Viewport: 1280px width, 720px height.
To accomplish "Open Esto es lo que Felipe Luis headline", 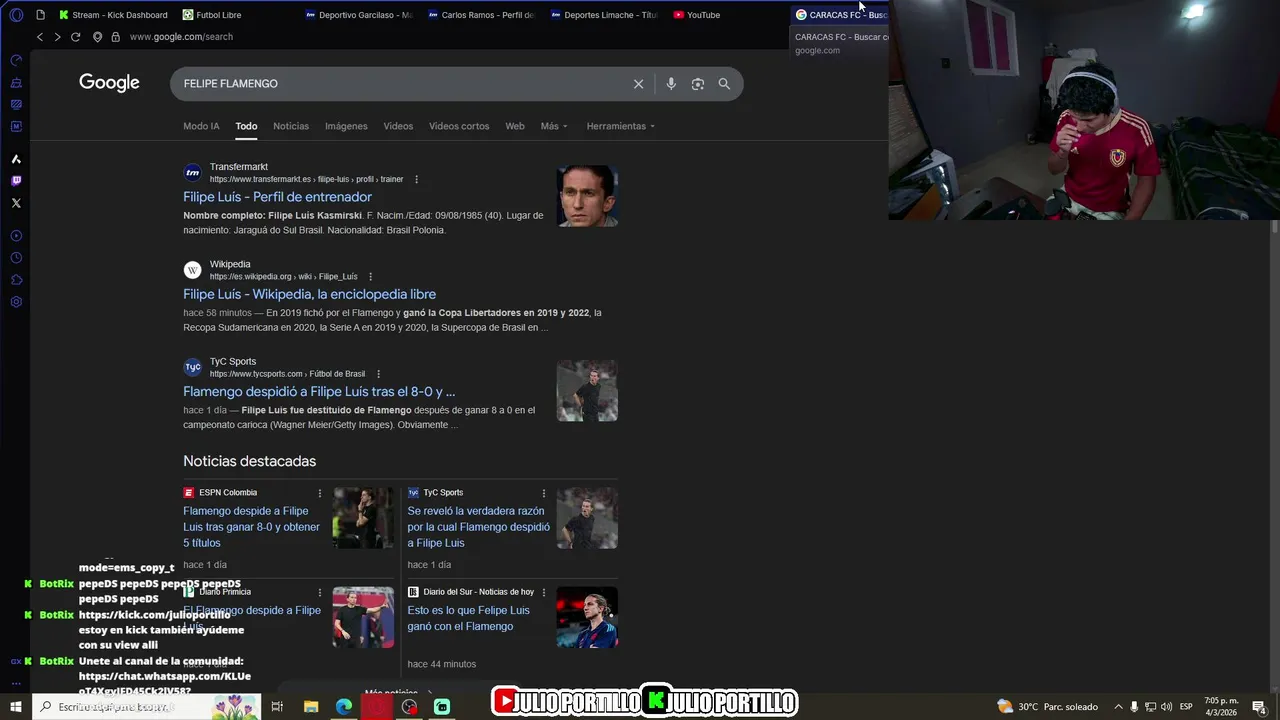I will 469,618.
